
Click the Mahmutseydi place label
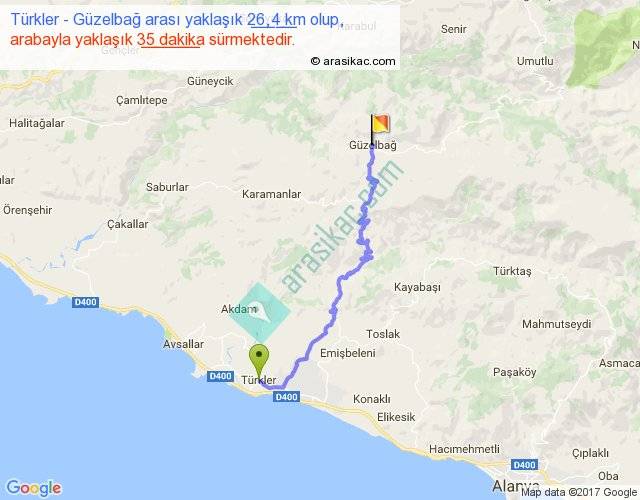coord(556,324)
